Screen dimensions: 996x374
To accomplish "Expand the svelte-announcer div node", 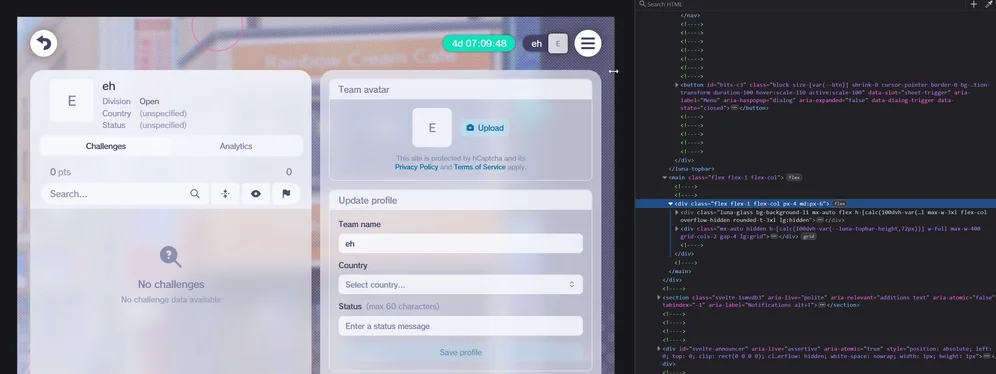I will tap(659, 349).
